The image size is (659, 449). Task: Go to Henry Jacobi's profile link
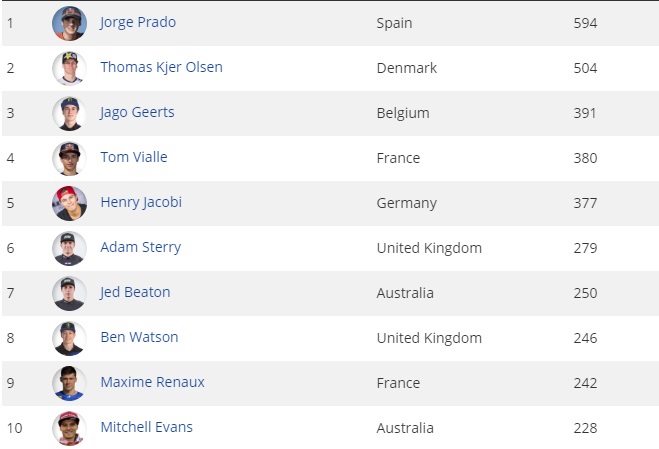coord(141,202)
